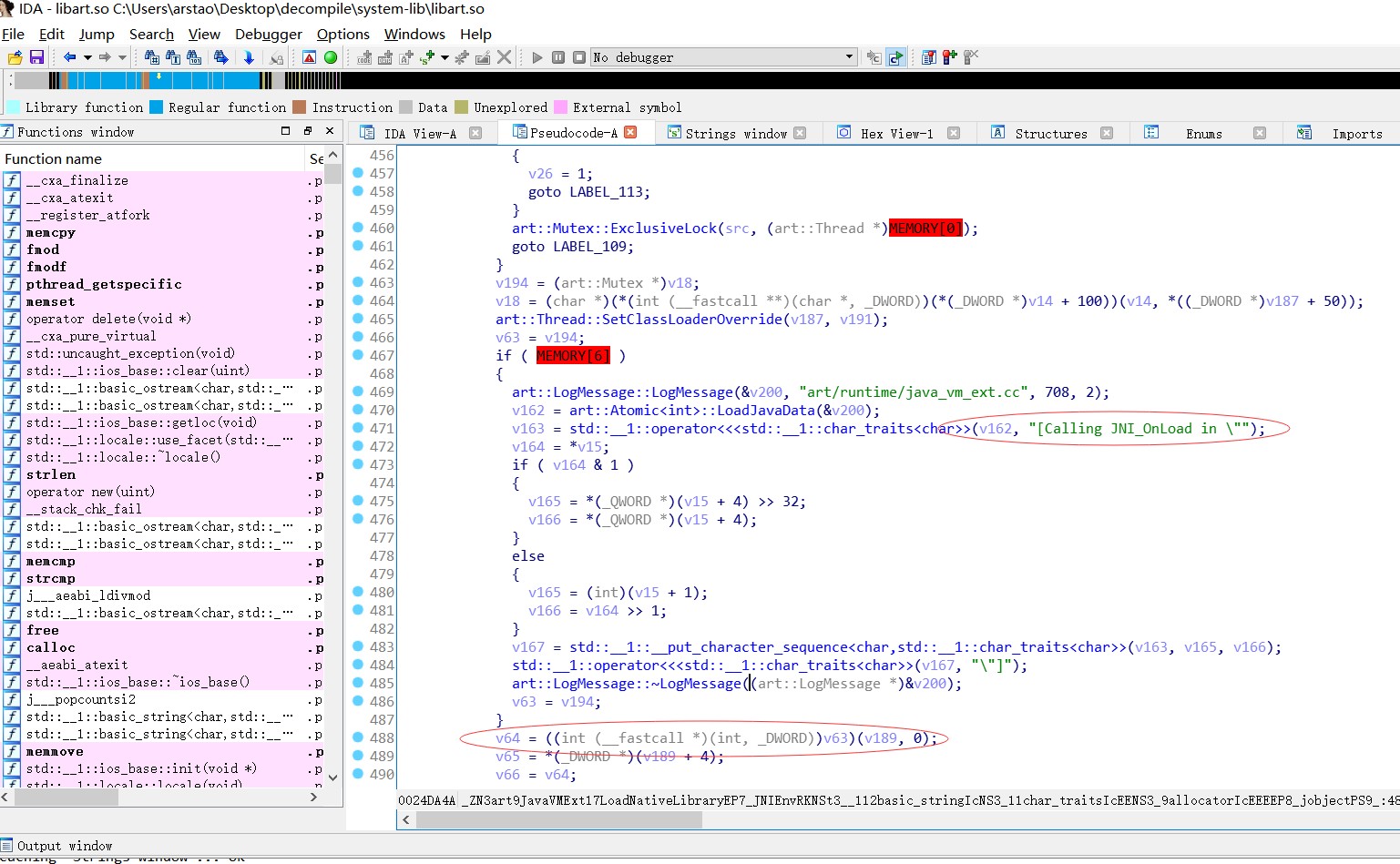Screen dimensions: 1400x864
Task: Toggle the breakpoint dot on line 483
Action: [358, 646]
